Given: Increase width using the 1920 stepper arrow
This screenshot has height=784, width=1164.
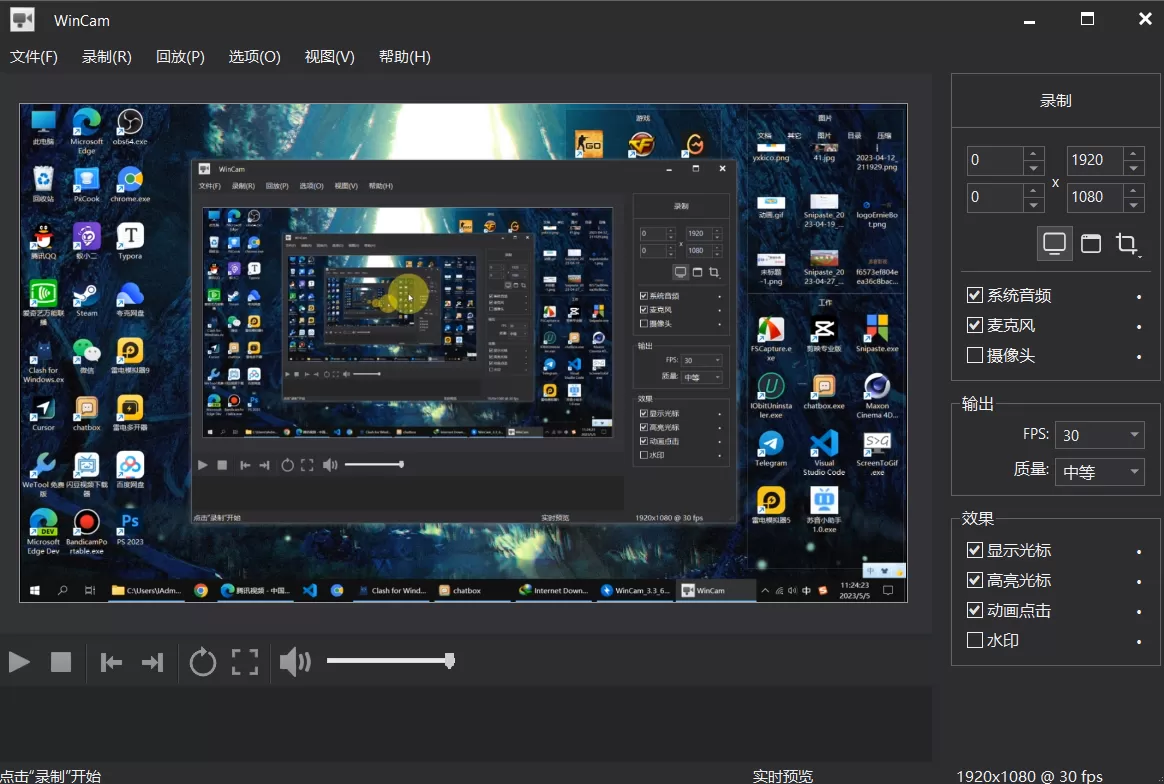Looking at the screenshot, I should coord(1135,154).
